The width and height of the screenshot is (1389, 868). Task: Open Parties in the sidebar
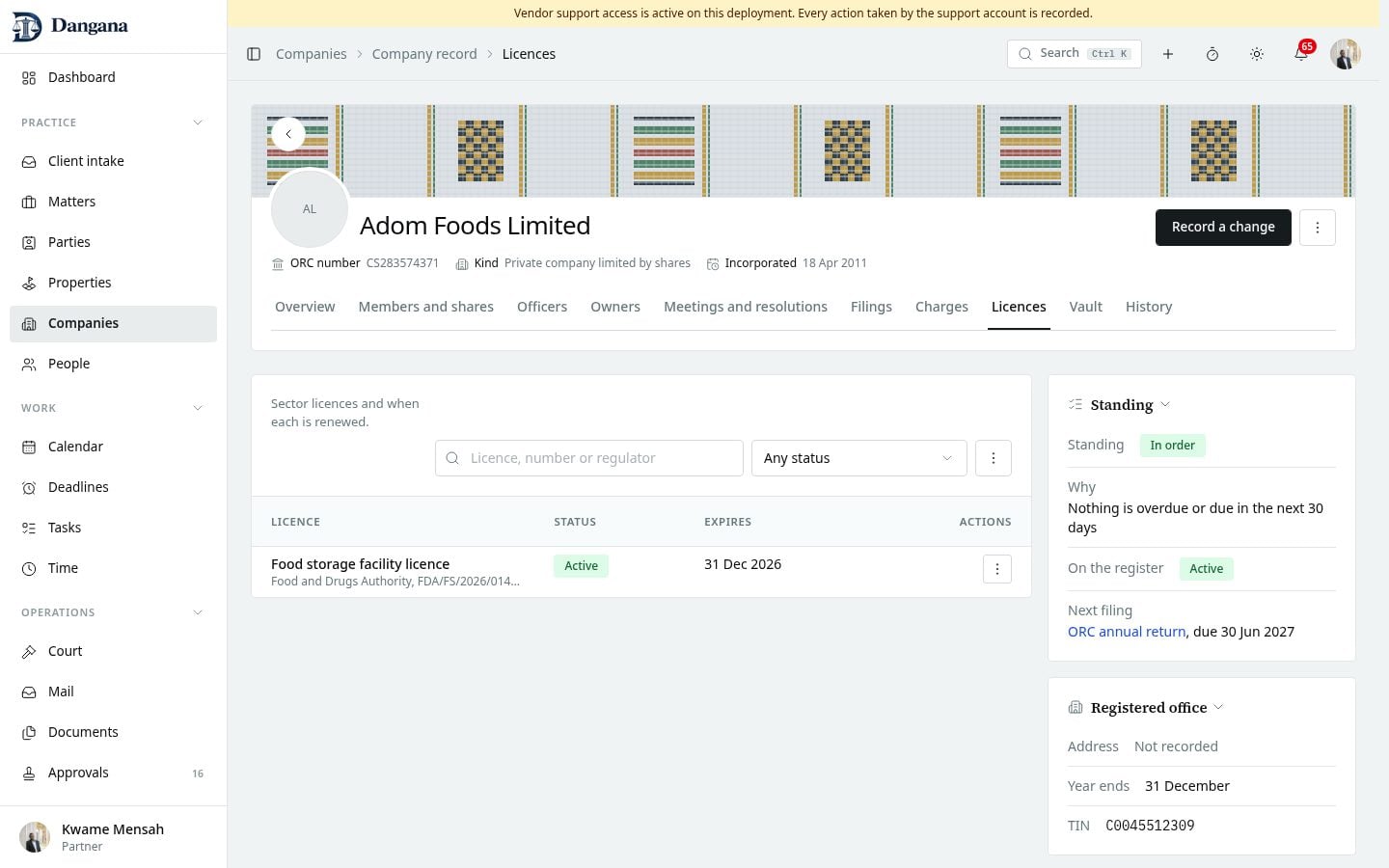coord(113,242)
